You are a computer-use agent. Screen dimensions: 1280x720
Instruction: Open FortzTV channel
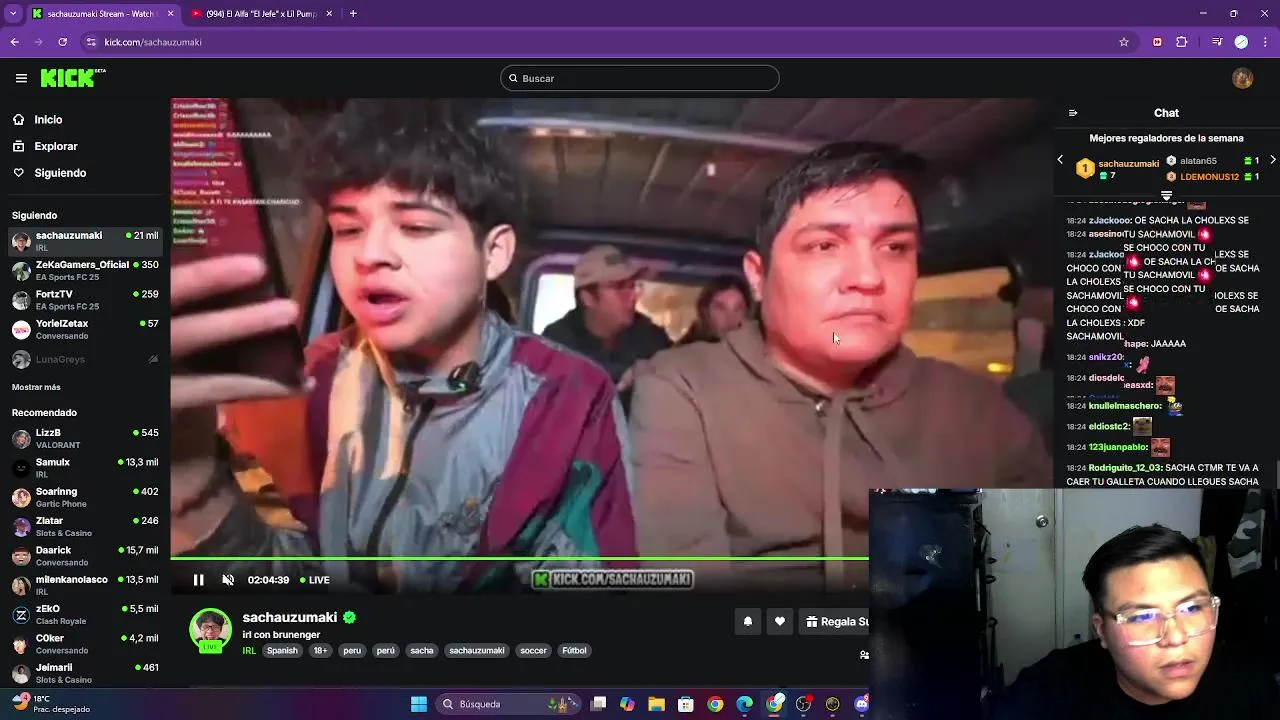coord(84,300)
